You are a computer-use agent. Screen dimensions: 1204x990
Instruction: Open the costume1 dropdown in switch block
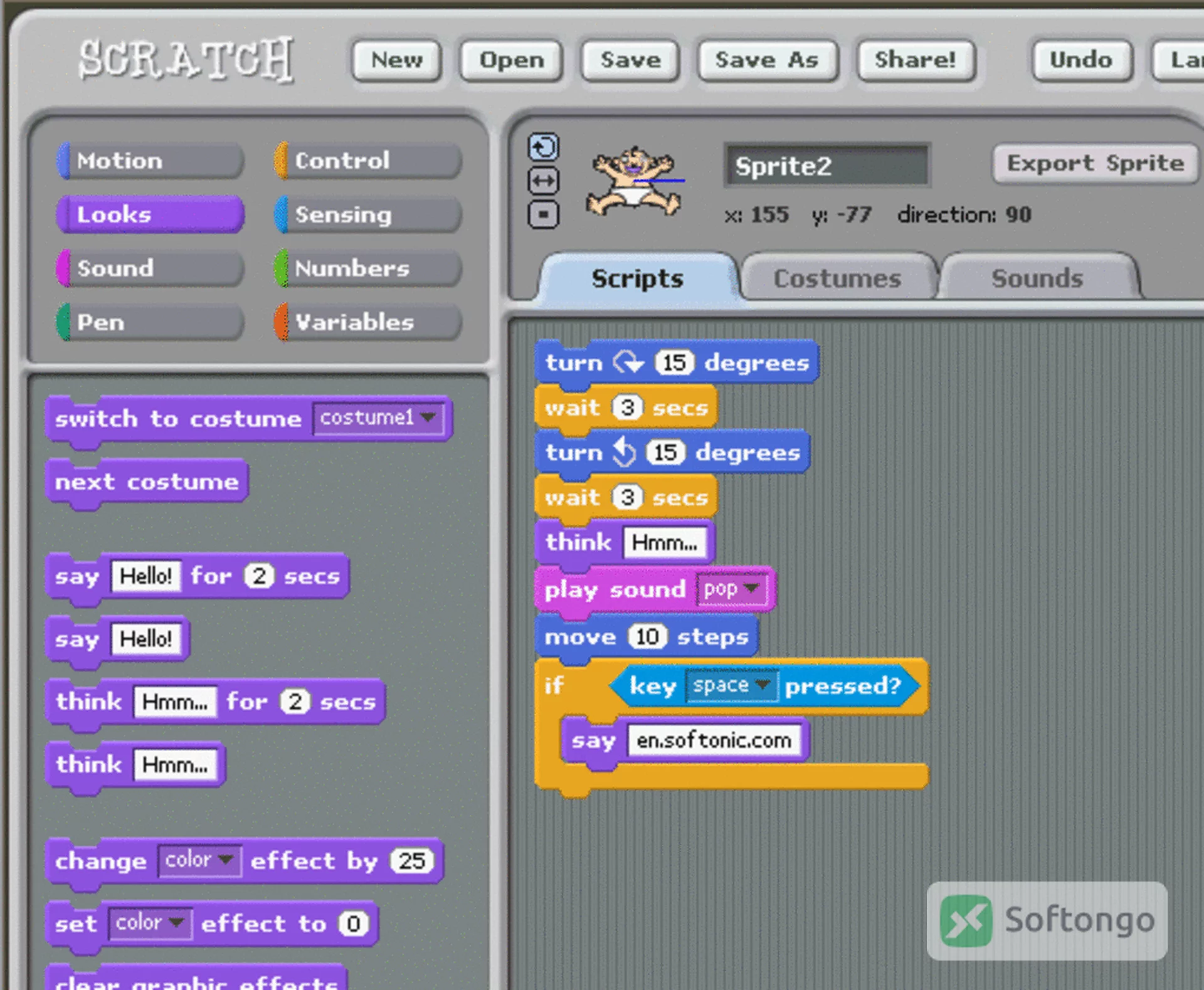379,418
